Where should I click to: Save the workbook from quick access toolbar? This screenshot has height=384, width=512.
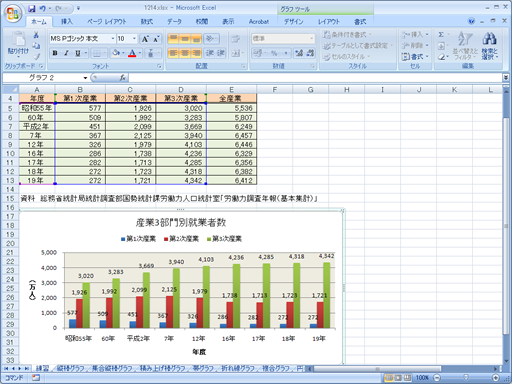pos(32,8)
